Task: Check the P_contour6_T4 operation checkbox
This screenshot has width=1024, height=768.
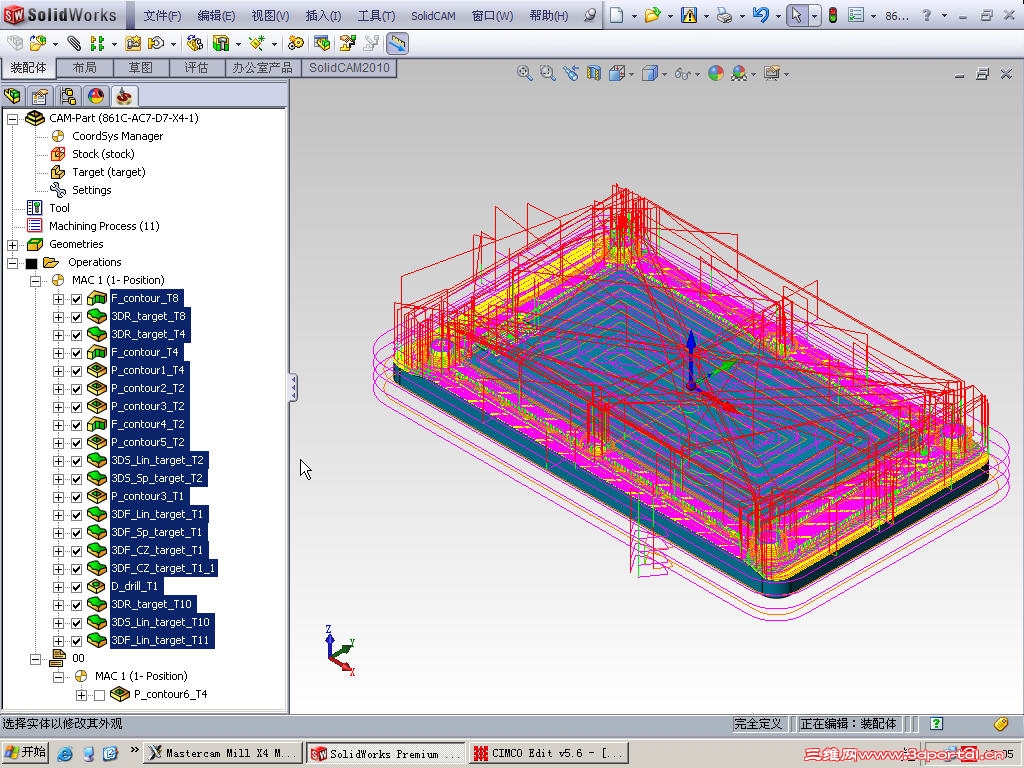Action: (99, 696)
